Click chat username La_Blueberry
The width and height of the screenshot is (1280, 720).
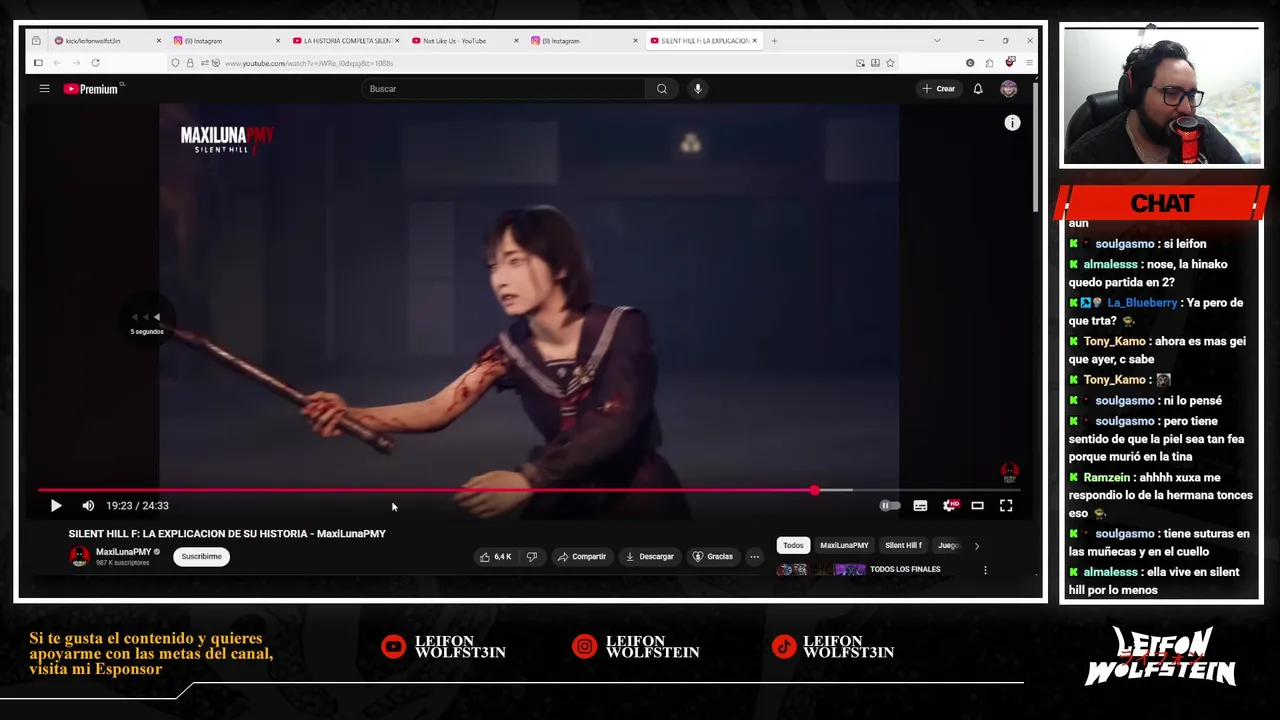[x=1142, y=303]
